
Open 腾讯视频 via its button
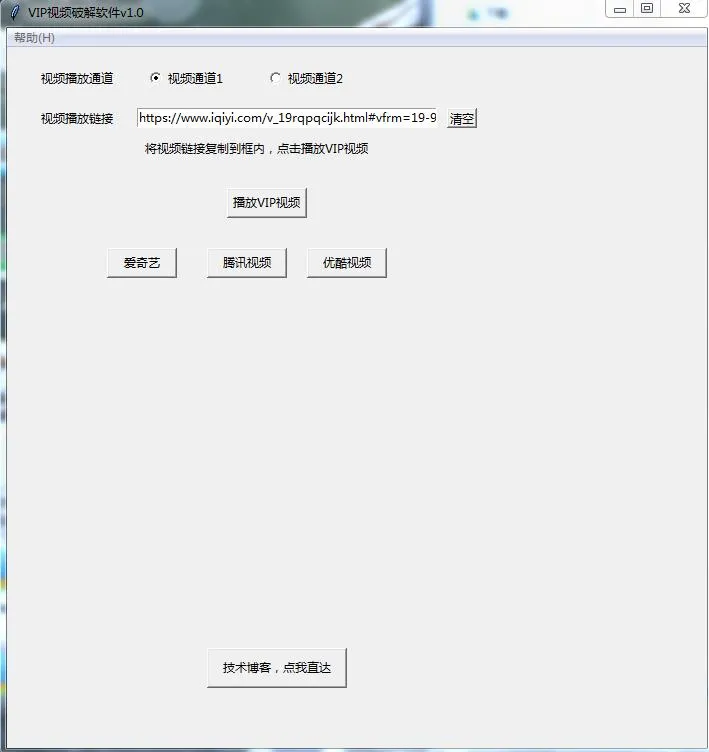click(247, 263)
